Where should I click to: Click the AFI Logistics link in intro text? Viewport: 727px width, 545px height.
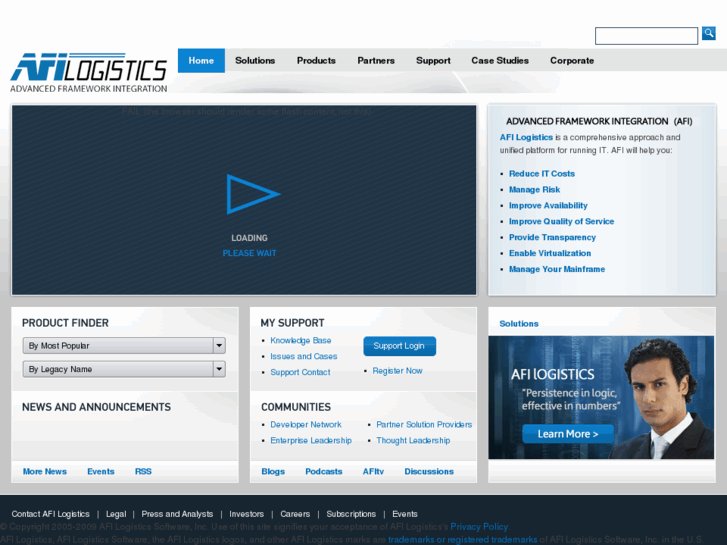(x=526, y=137)
